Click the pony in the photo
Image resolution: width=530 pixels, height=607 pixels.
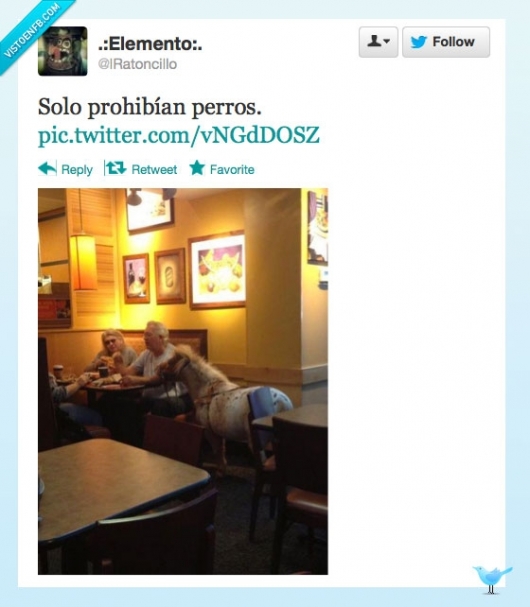pos(217,399)
